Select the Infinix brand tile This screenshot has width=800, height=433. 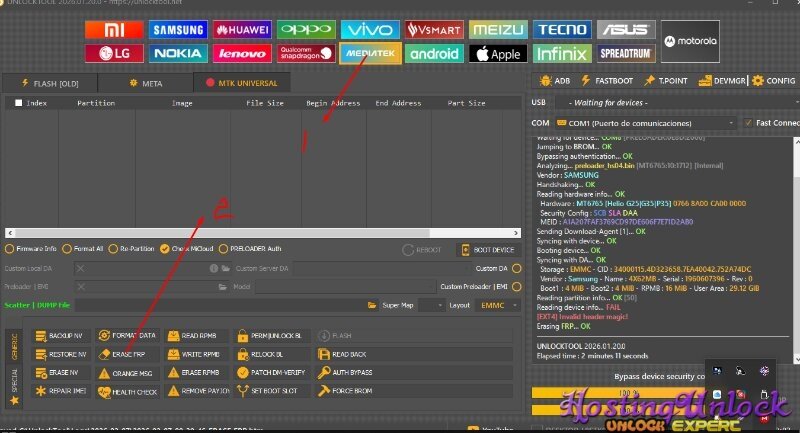click(562, 54)
